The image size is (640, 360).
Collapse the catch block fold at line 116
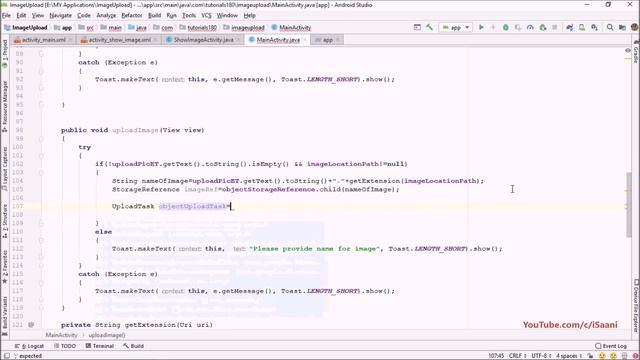point(41,282)
